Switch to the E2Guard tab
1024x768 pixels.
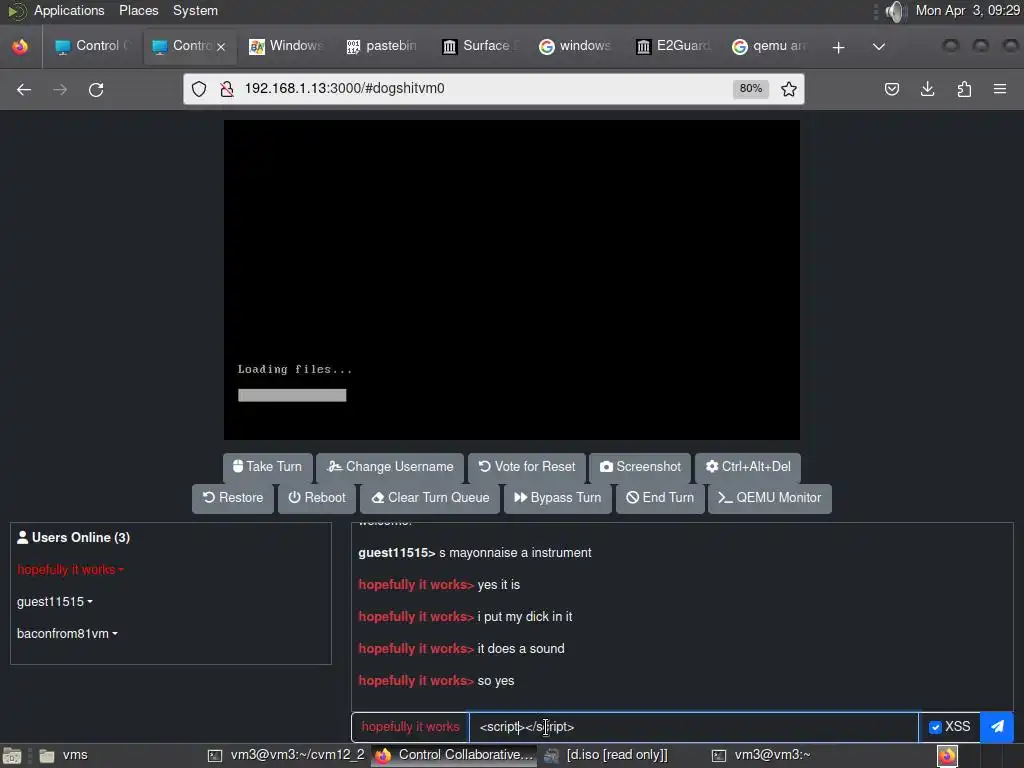[672, 46]
